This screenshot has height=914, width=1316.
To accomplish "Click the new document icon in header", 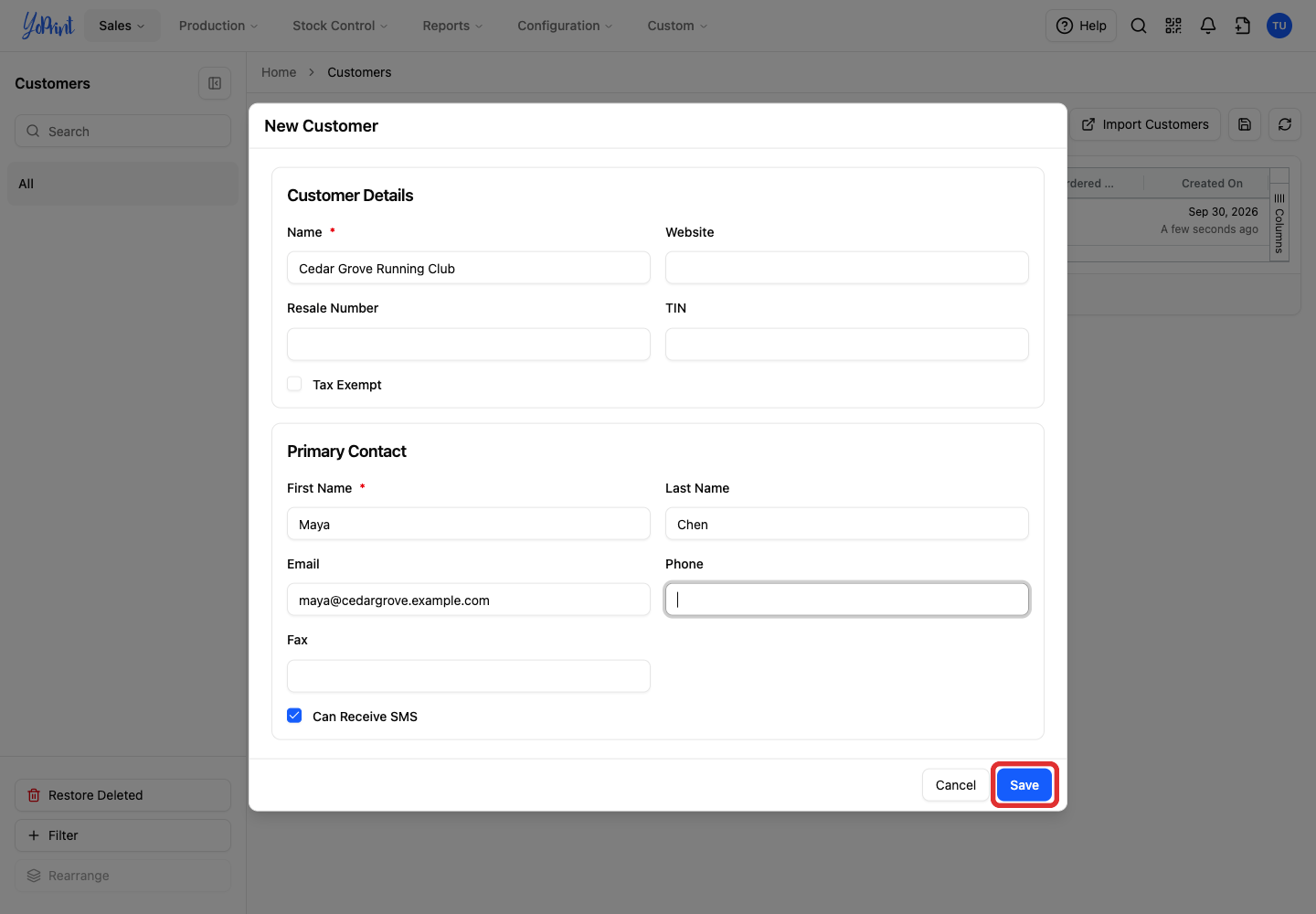I will click(1243, 26).
